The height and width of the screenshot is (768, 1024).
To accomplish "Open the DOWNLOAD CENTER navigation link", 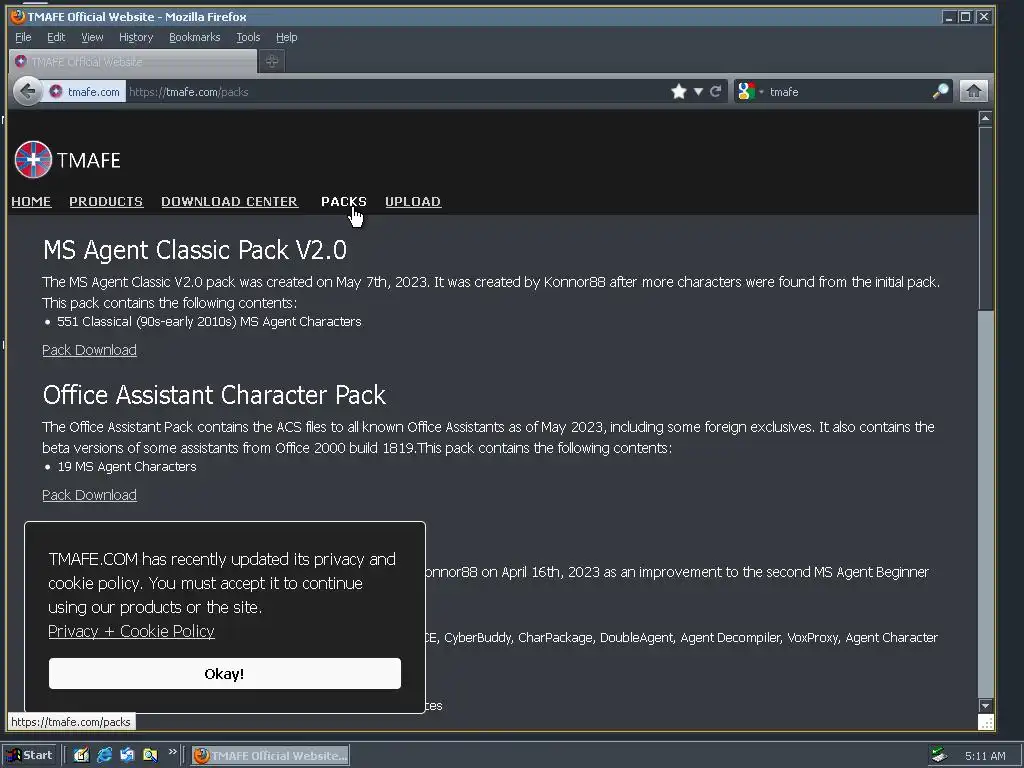I will click(229, 201).
